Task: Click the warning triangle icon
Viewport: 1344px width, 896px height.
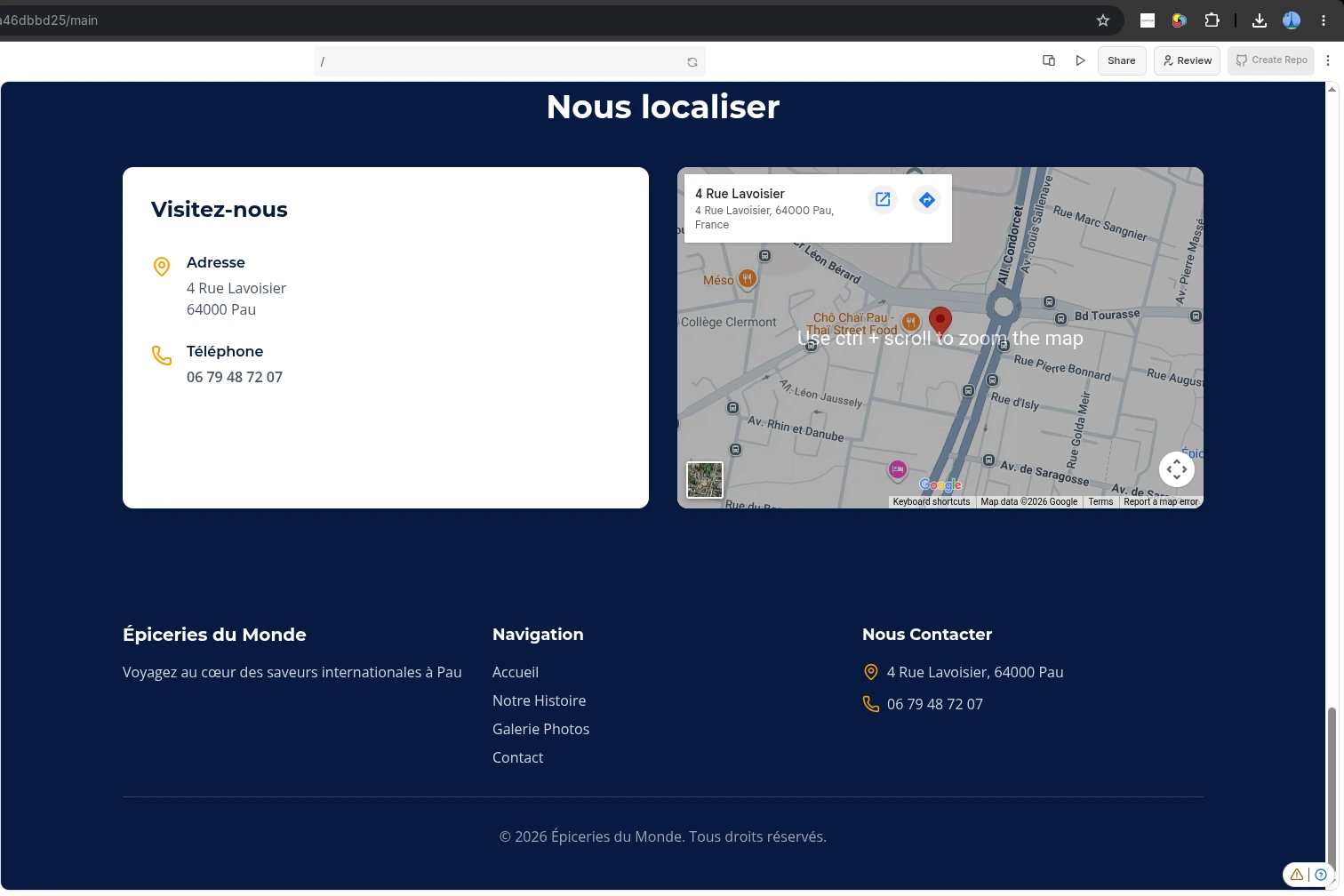Action: click(1297, 875)
